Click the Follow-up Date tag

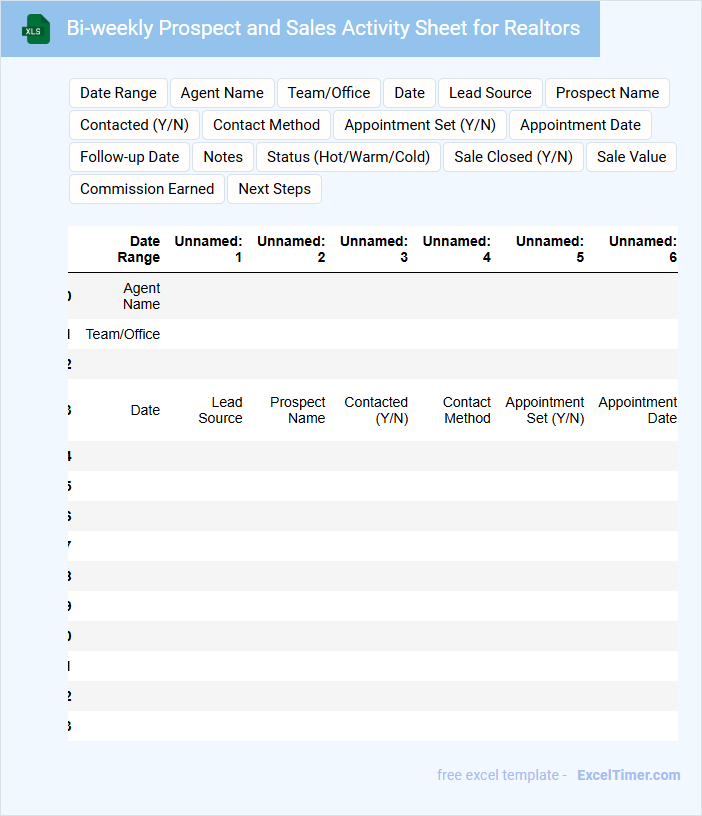tap(130, 157)
